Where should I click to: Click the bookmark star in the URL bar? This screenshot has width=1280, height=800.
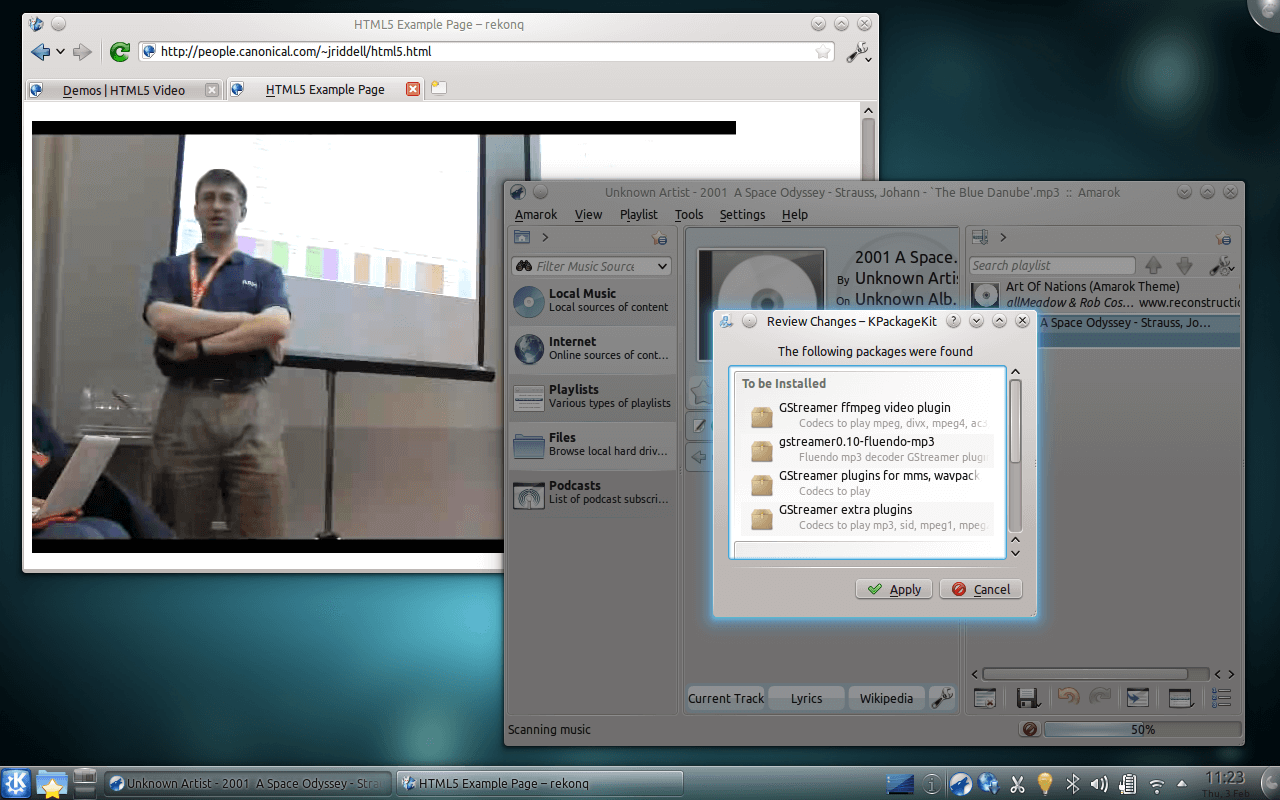point(822,52)
